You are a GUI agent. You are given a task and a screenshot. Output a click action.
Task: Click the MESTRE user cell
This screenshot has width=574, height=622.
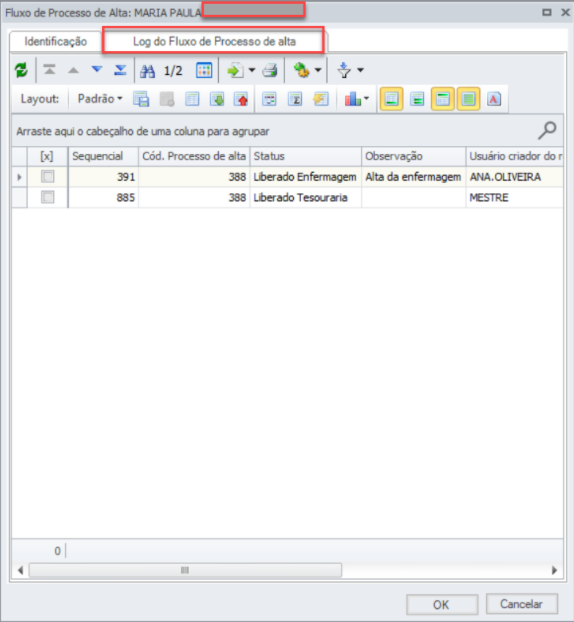tap(514, 198)
